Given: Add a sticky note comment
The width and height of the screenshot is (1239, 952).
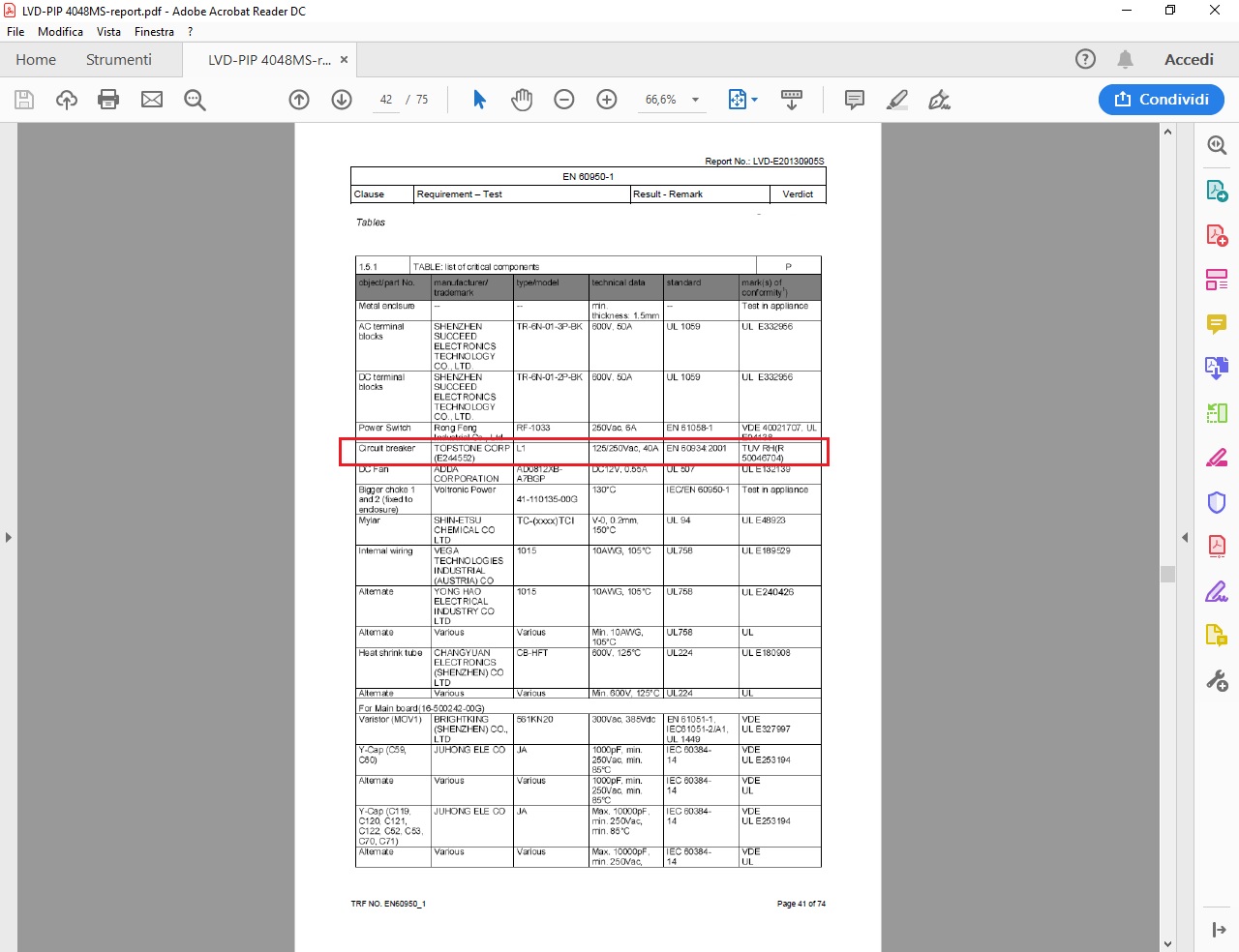Looking at the screenshot, I should (854, 100).
